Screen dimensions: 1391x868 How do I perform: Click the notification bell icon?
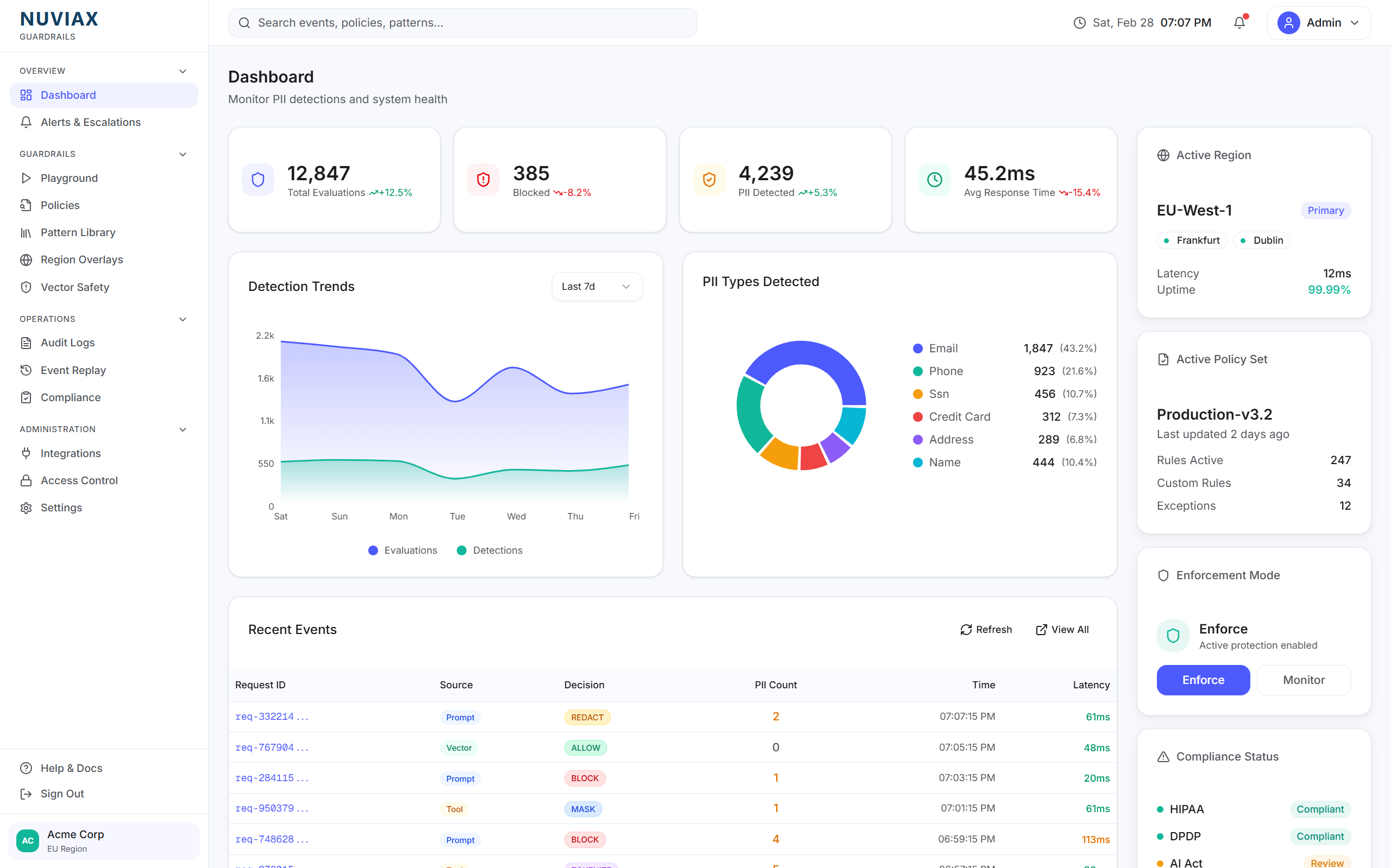point(1239,22)
